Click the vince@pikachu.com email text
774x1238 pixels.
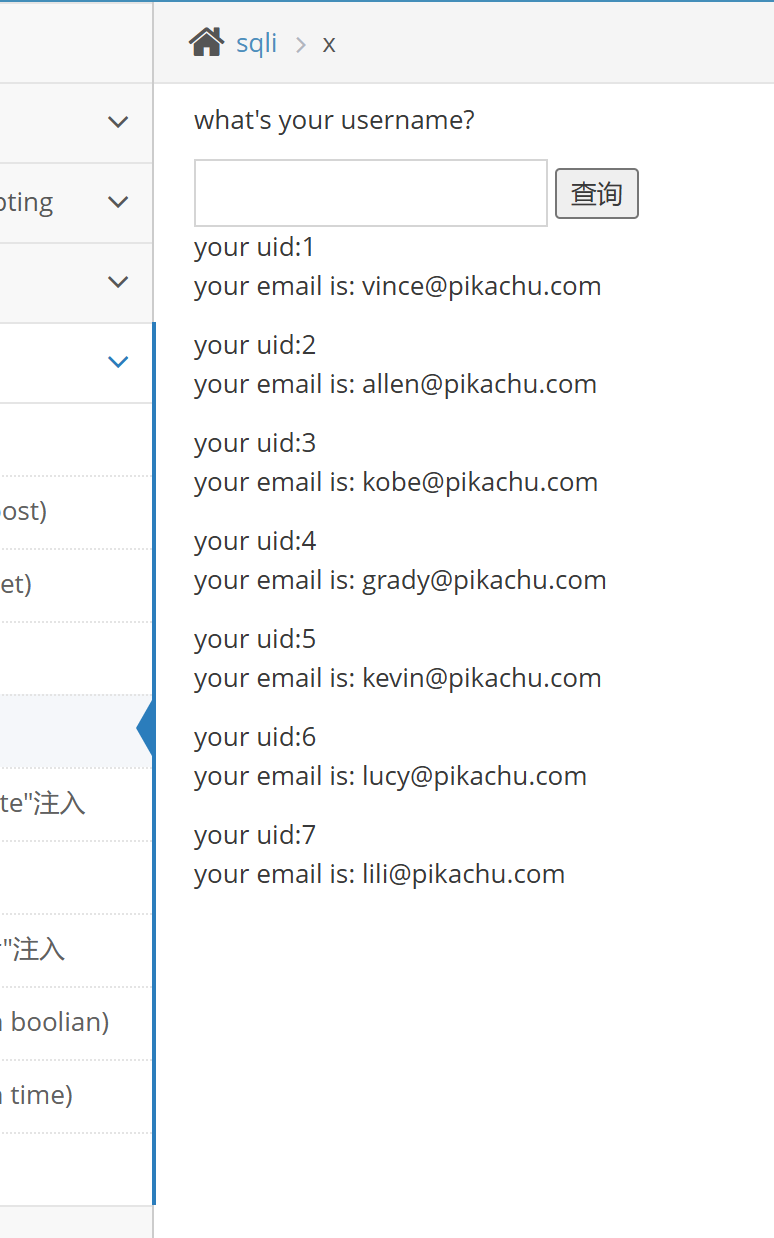pos(481,286)
